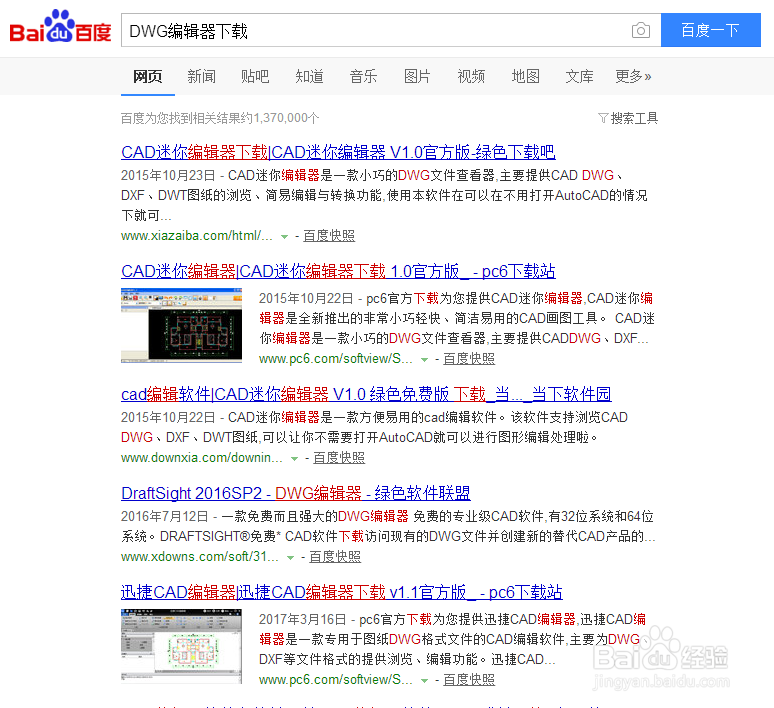Open DraftSight 2016SP2 DWG编辑器 result

coord(296,493)
